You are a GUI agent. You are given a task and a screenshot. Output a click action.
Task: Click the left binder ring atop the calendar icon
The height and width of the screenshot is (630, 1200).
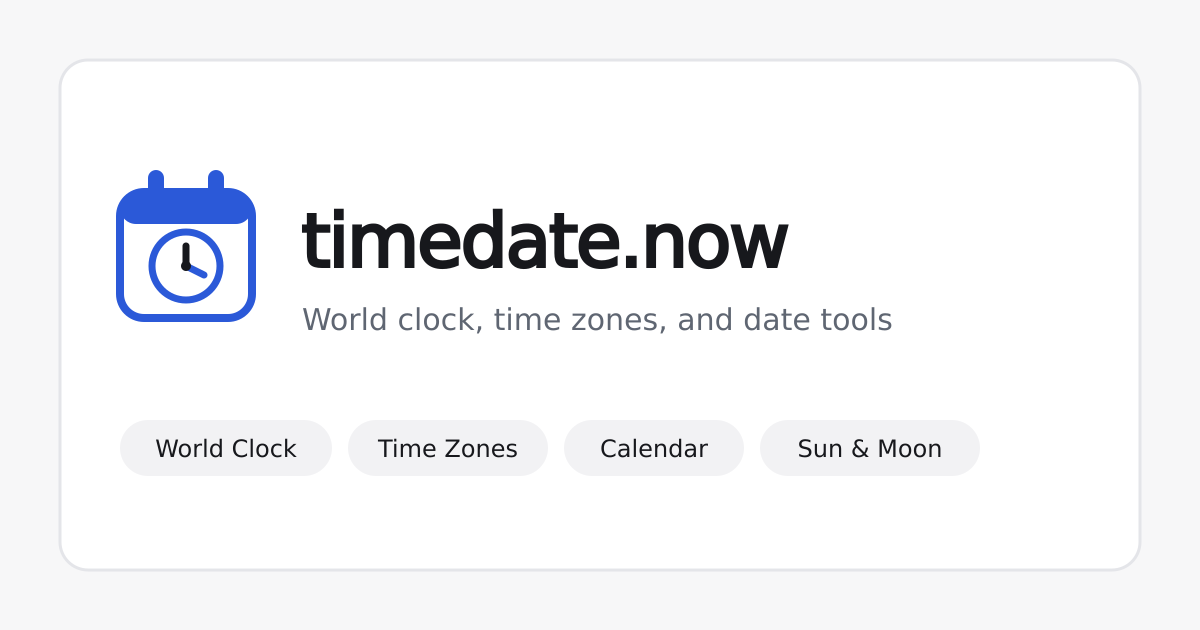(x=156, y=180)
